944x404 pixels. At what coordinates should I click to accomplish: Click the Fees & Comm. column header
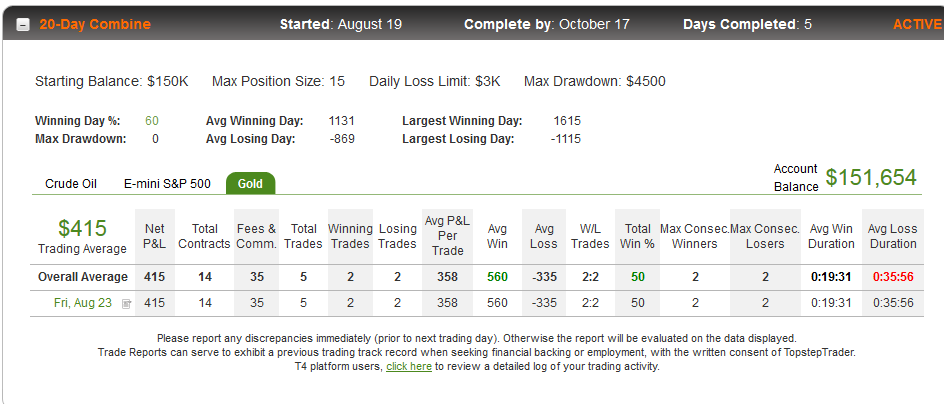(x=256, y=236)
